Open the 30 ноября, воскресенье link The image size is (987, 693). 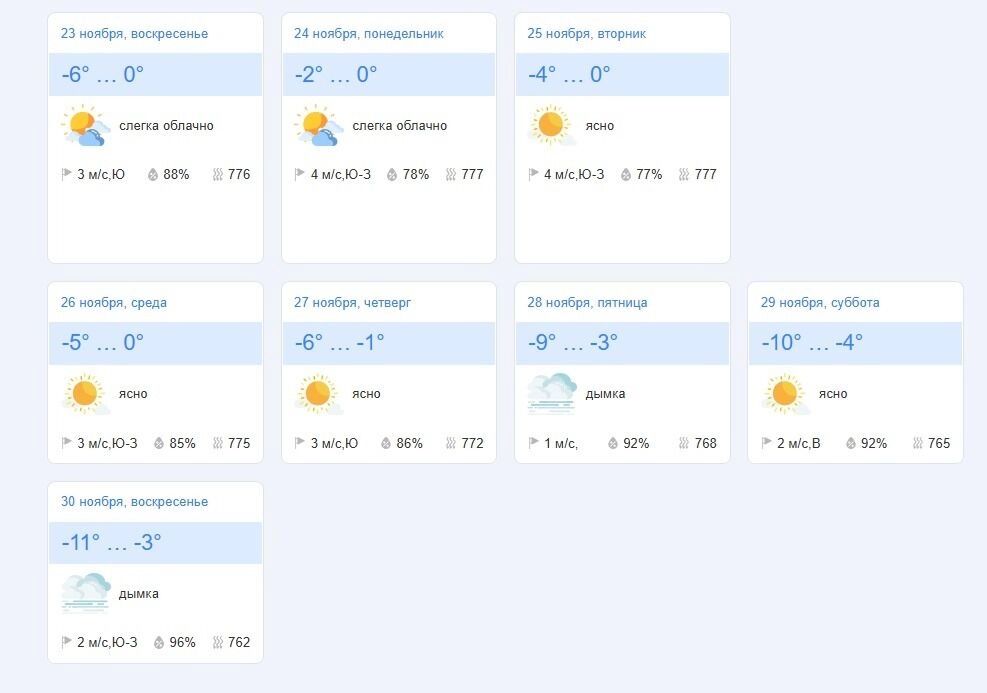coord(134,501)
